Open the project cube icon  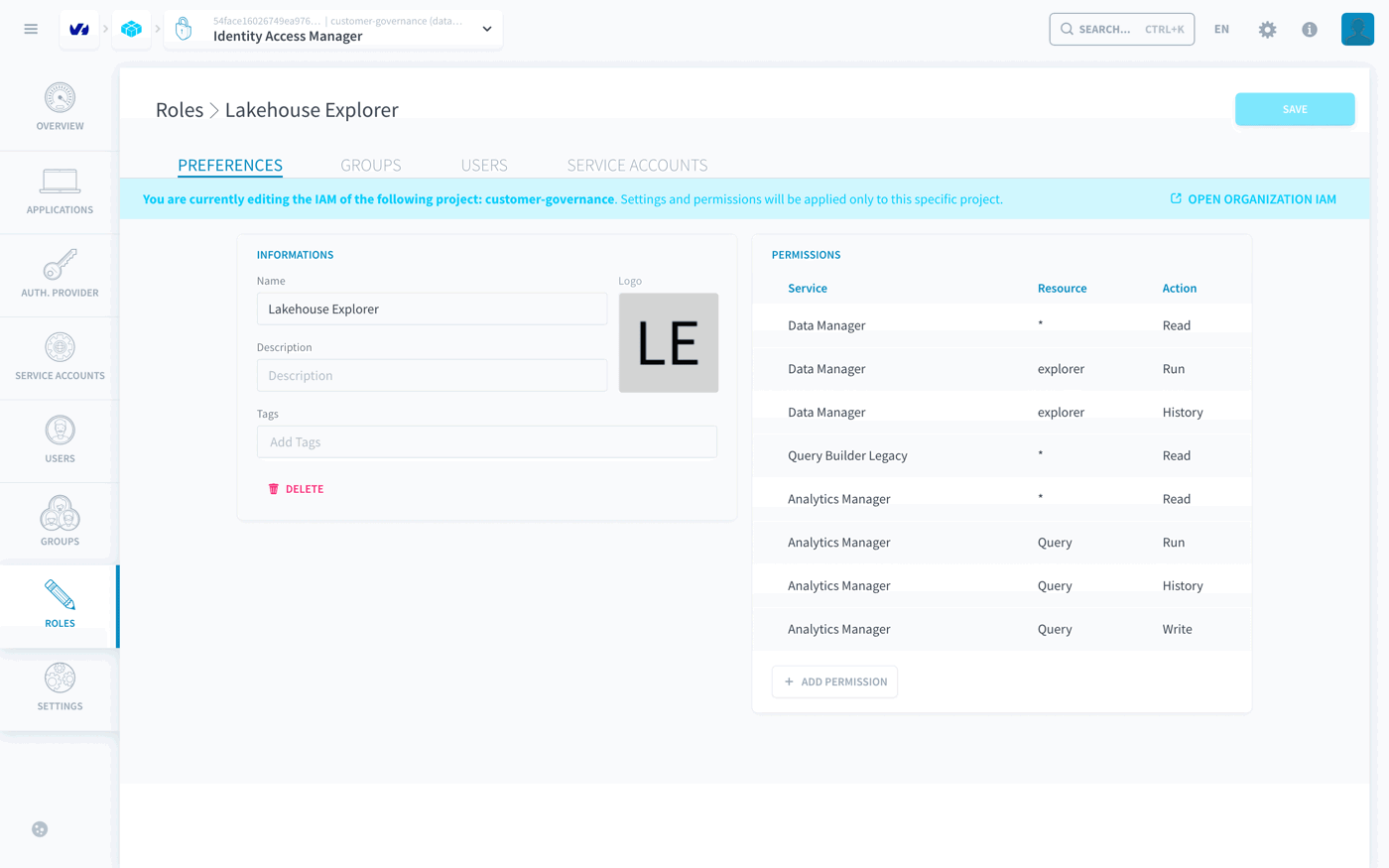pos(131,29)
